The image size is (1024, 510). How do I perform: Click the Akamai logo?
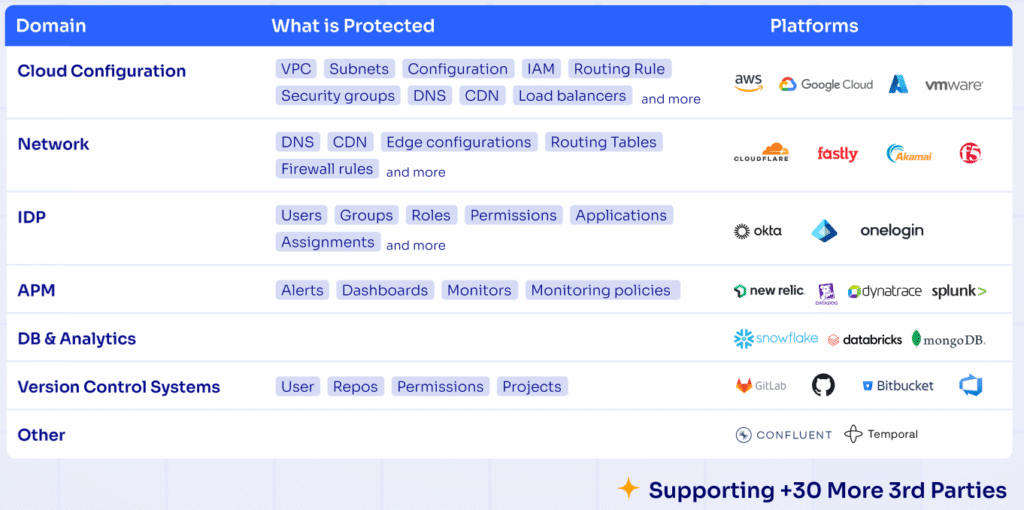pyautogui.click(x=908, y=153)
